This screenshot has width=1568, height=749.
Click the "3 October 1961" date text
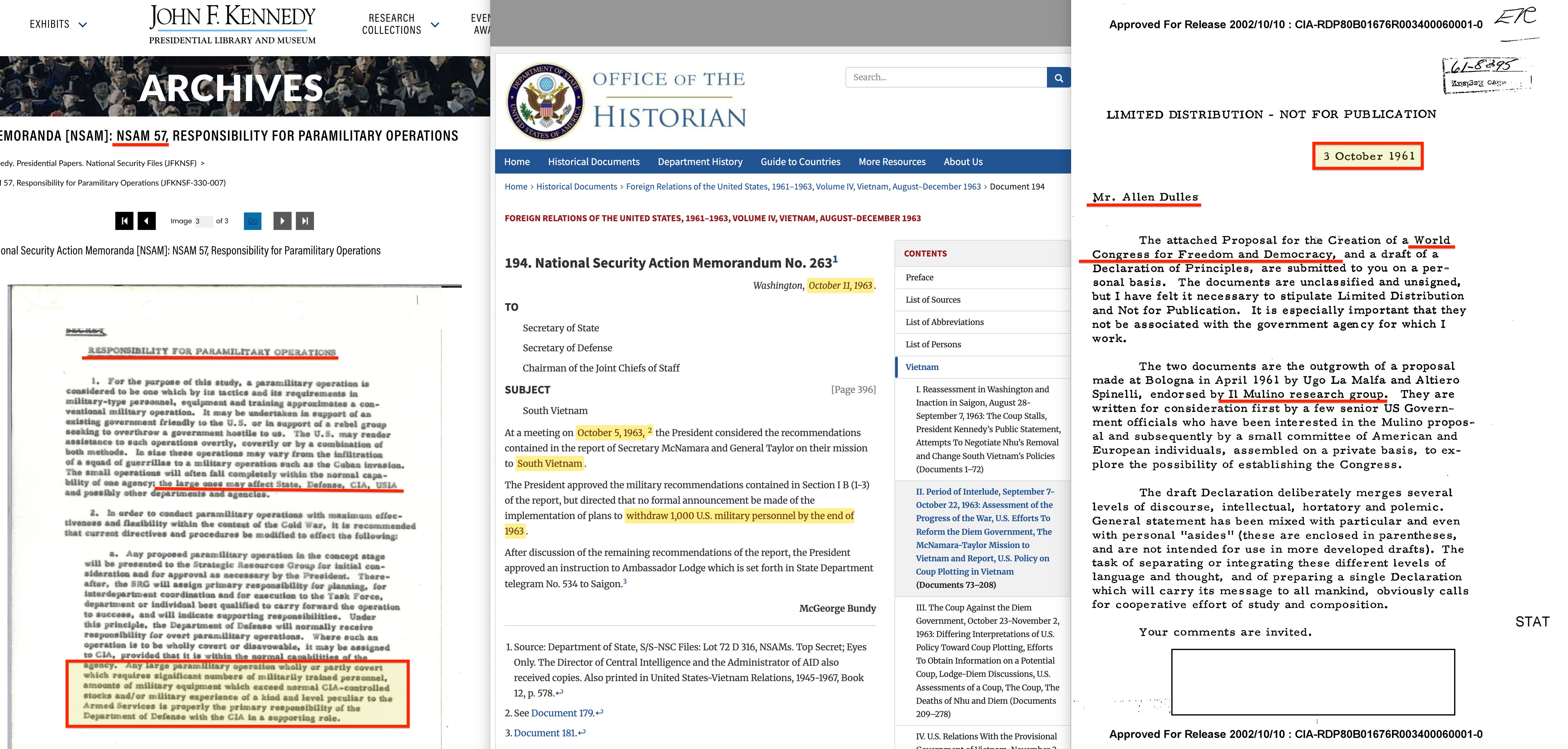click(x=1368, y=156)
